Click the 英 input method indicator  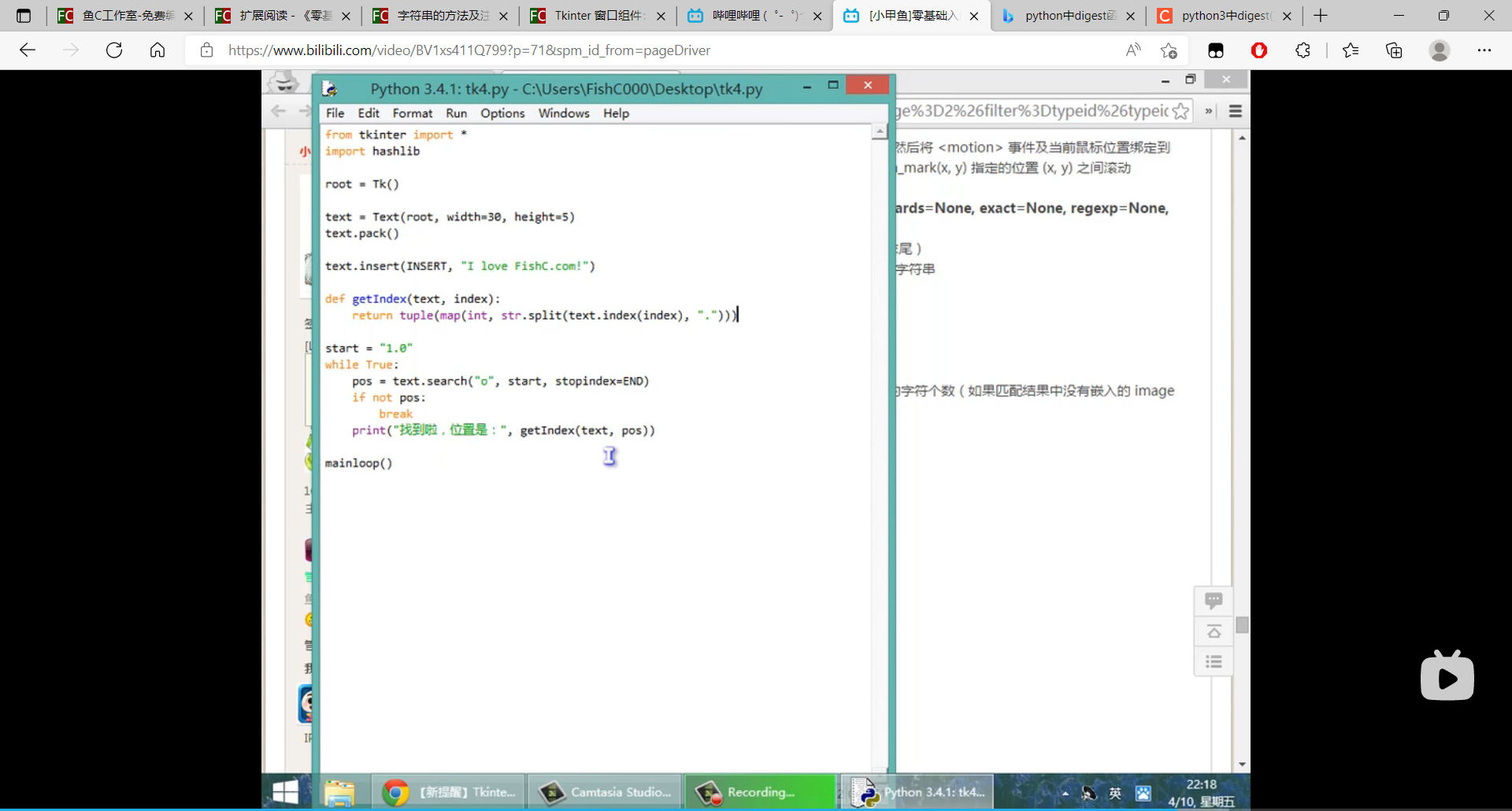click(1115, 794)
